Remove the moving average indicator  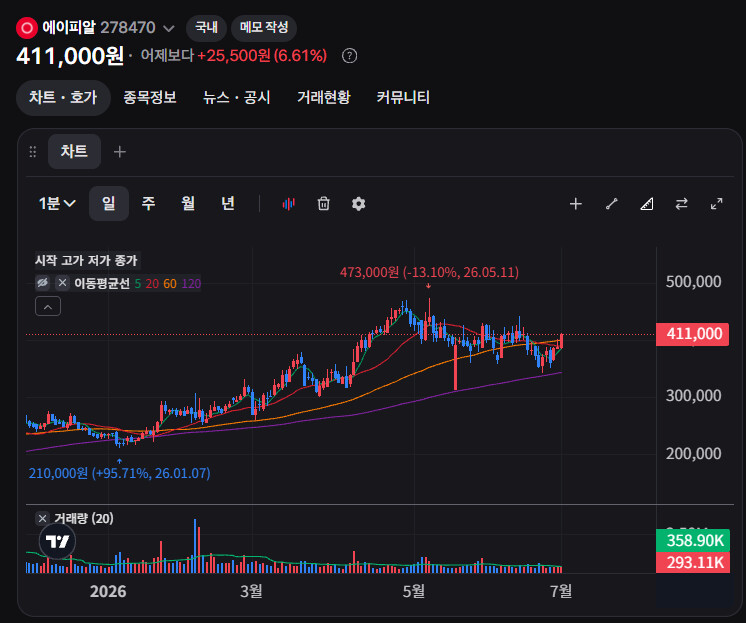click(62, 283)
